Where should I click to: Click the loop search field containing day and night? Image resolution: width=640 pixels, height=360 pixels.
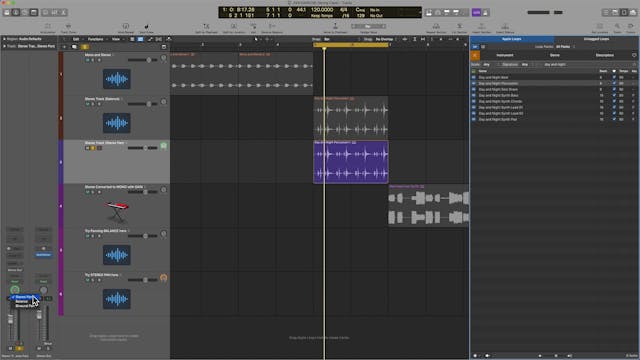coord(587,64)
